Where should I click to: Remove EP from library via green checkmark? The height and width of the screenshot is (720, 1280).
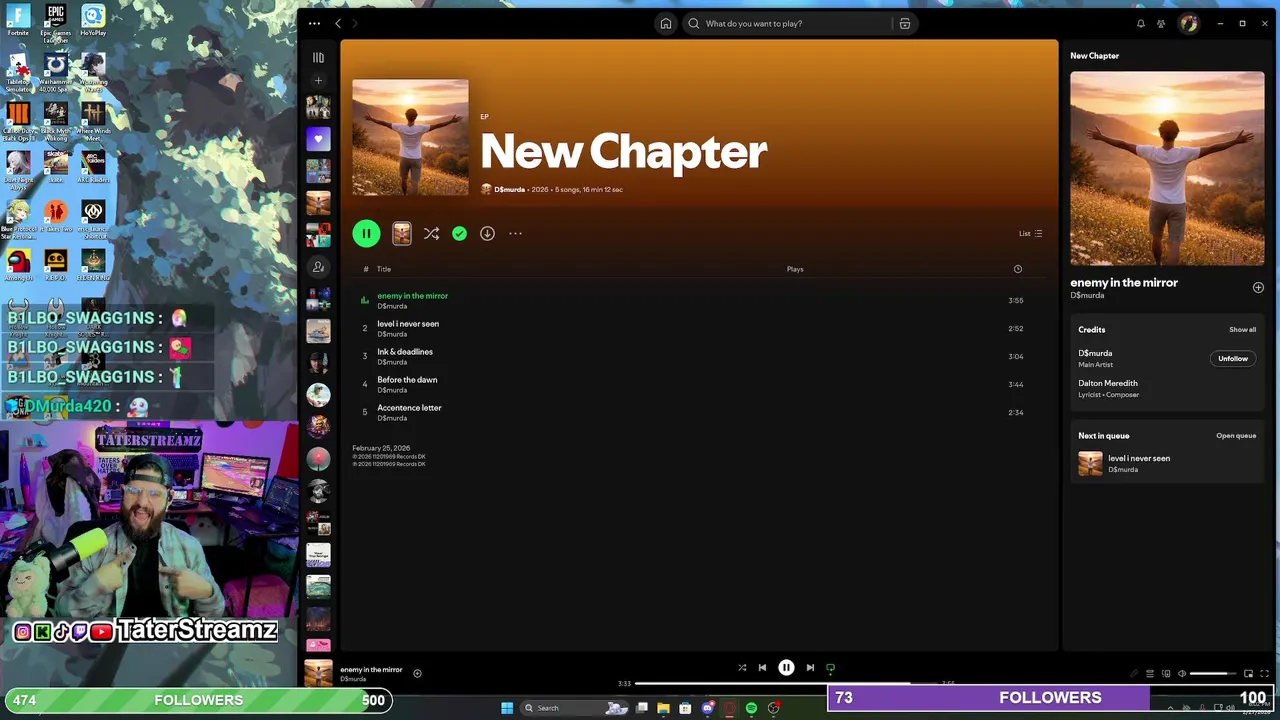(x=459, y=233)
